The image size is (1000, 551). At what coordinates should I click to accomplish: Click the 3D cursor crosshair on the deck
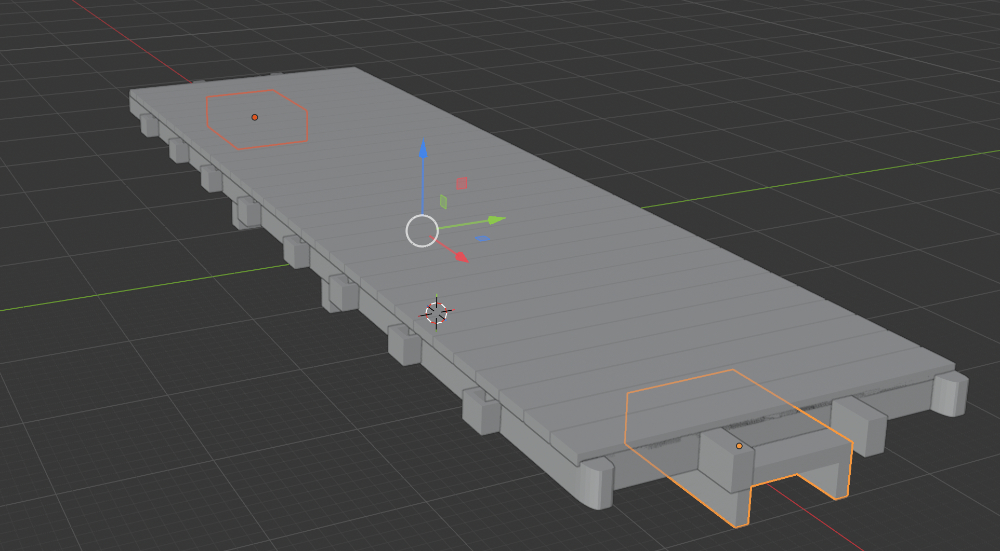point(437,312)
